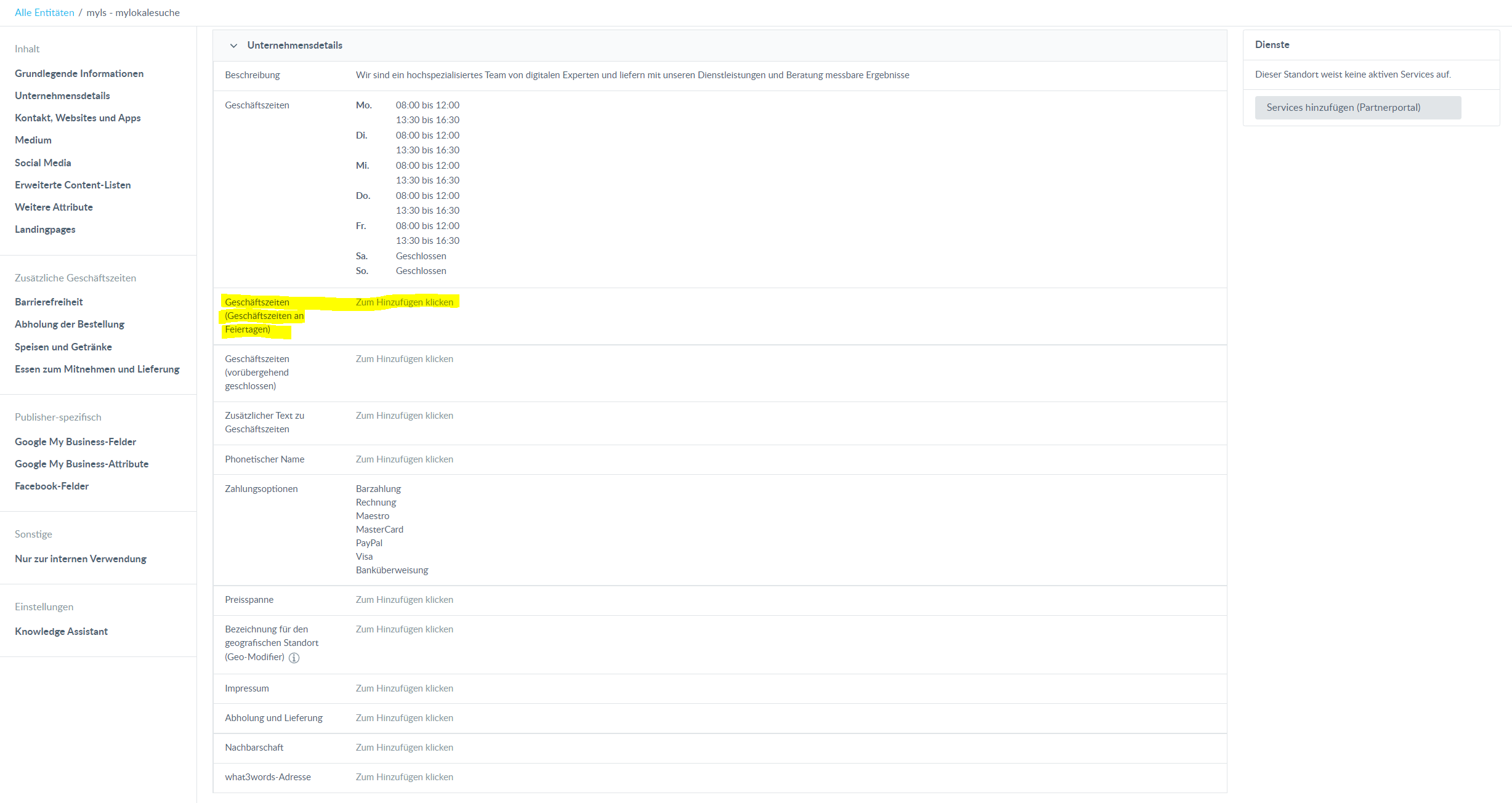Screen dimensions: 1512x803
Task: Select Kontakt, Websites und Apps menu item
Action: point(78,118)
